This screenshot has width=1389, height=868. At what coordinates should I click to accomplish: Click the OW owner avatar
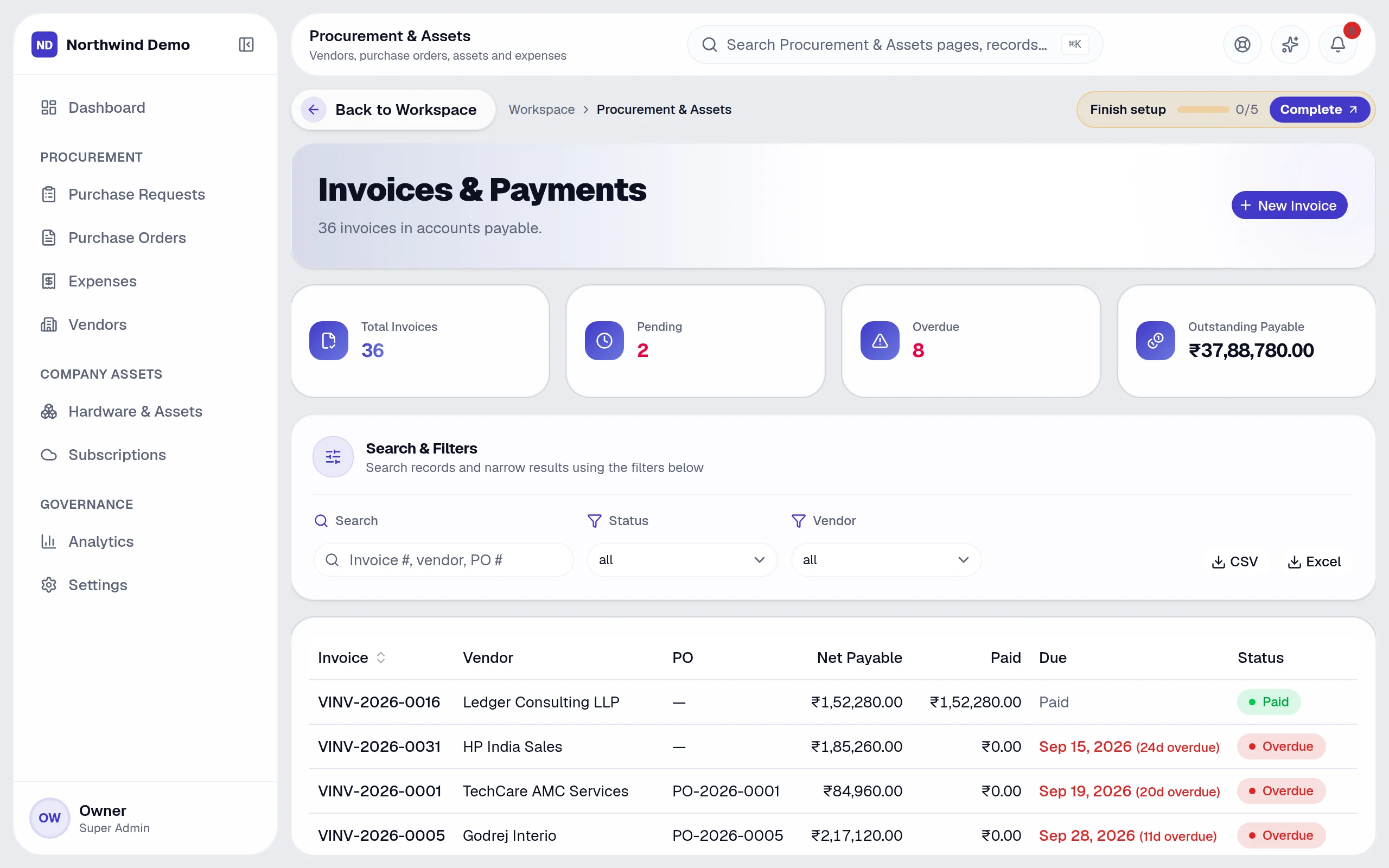(49, 818)
